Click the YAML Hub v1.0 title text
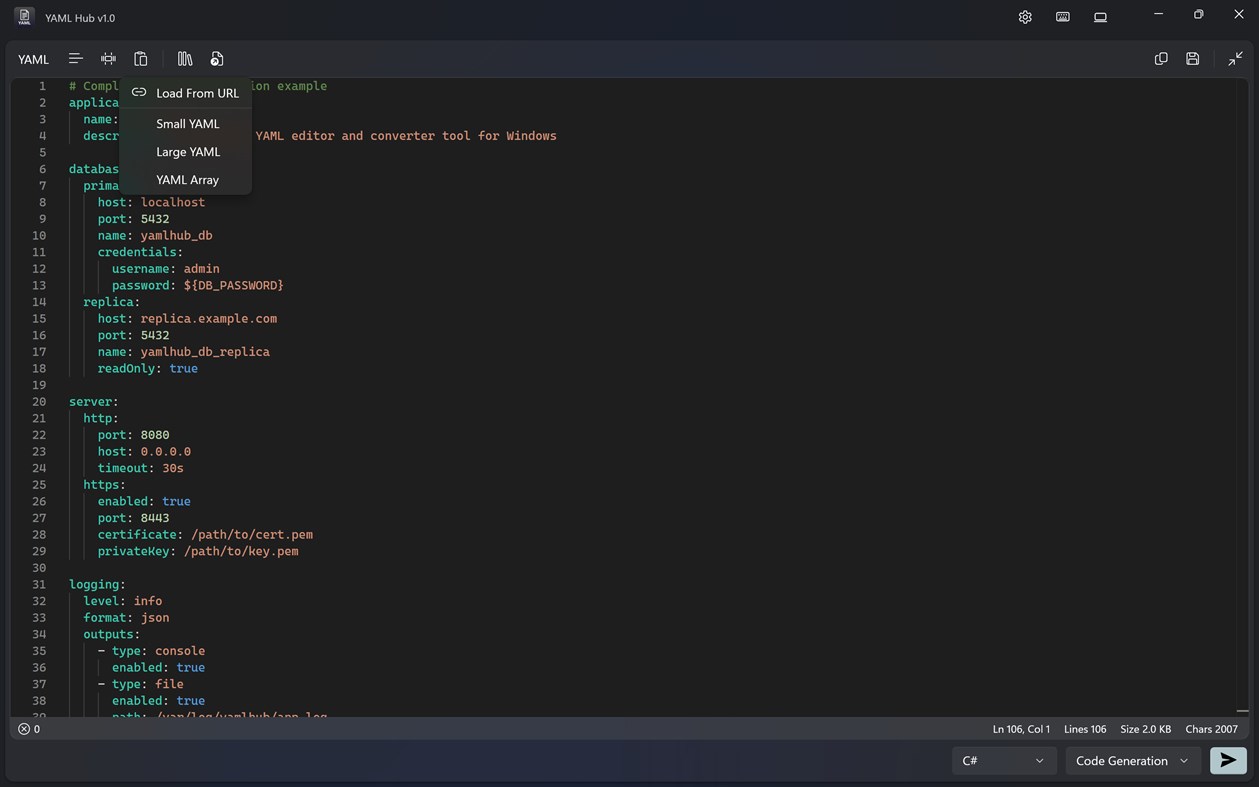Image resolution: width=1259 pixels, height=787 pixels. pyautogui.click(x=80, y=18)
